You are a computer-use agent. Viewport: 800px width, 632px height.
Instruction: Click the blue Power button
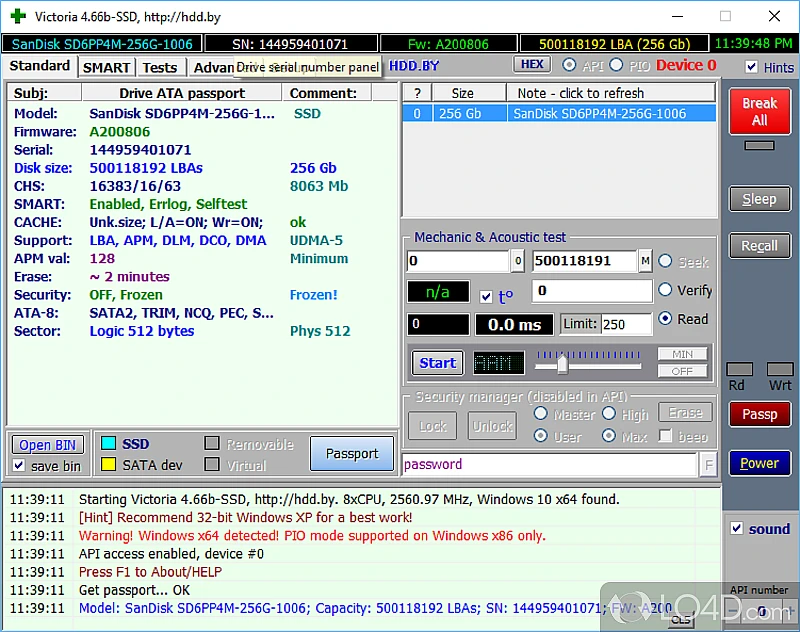[x=759, y=463]
